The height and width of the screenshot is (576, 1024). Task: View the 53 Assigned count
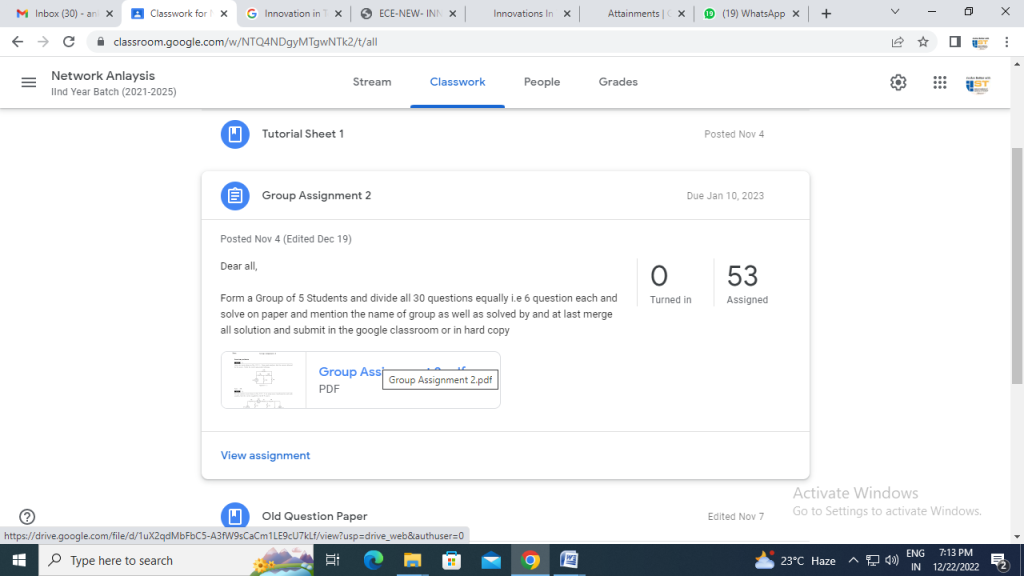[747, 283]
